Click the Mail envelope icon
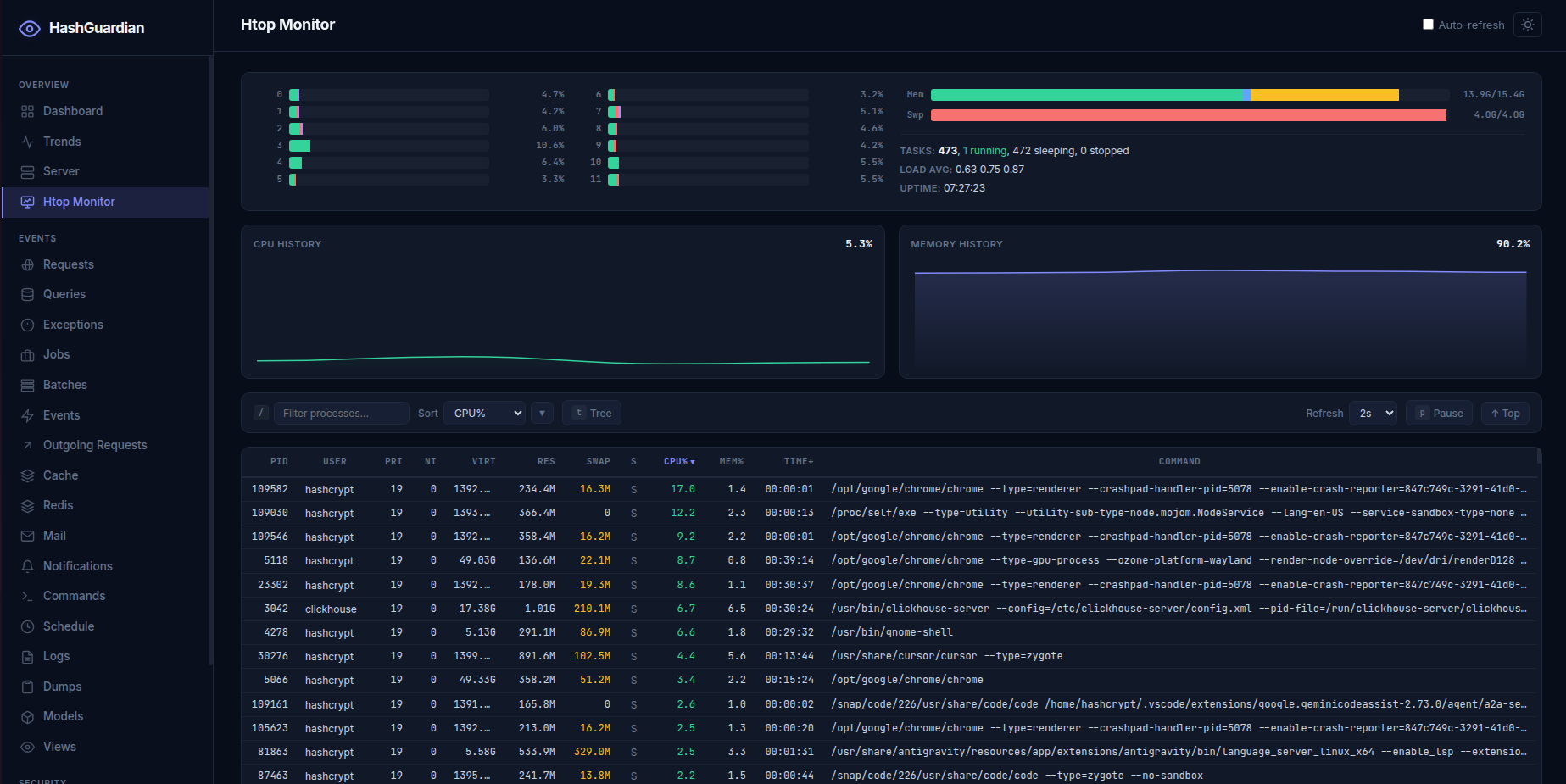This screenshot has width=1566, height=784. pyautogui.click(x=27, y=536)
